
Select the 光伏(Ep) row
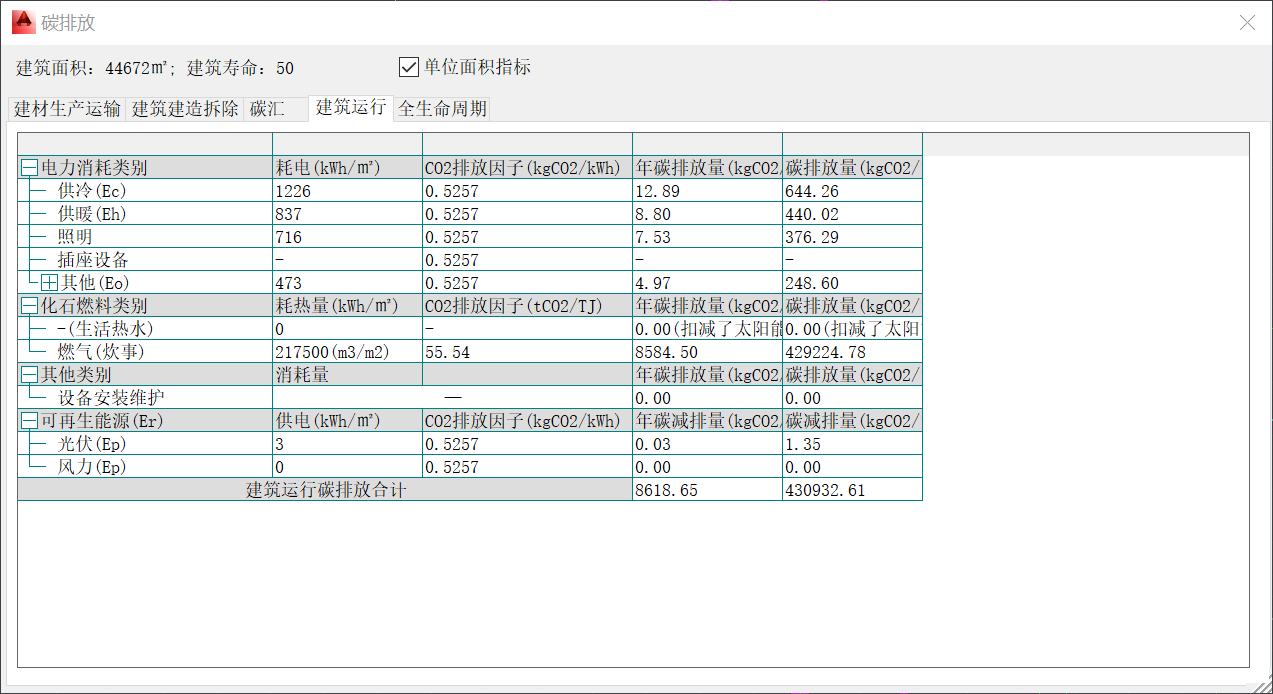pos(92,444)
